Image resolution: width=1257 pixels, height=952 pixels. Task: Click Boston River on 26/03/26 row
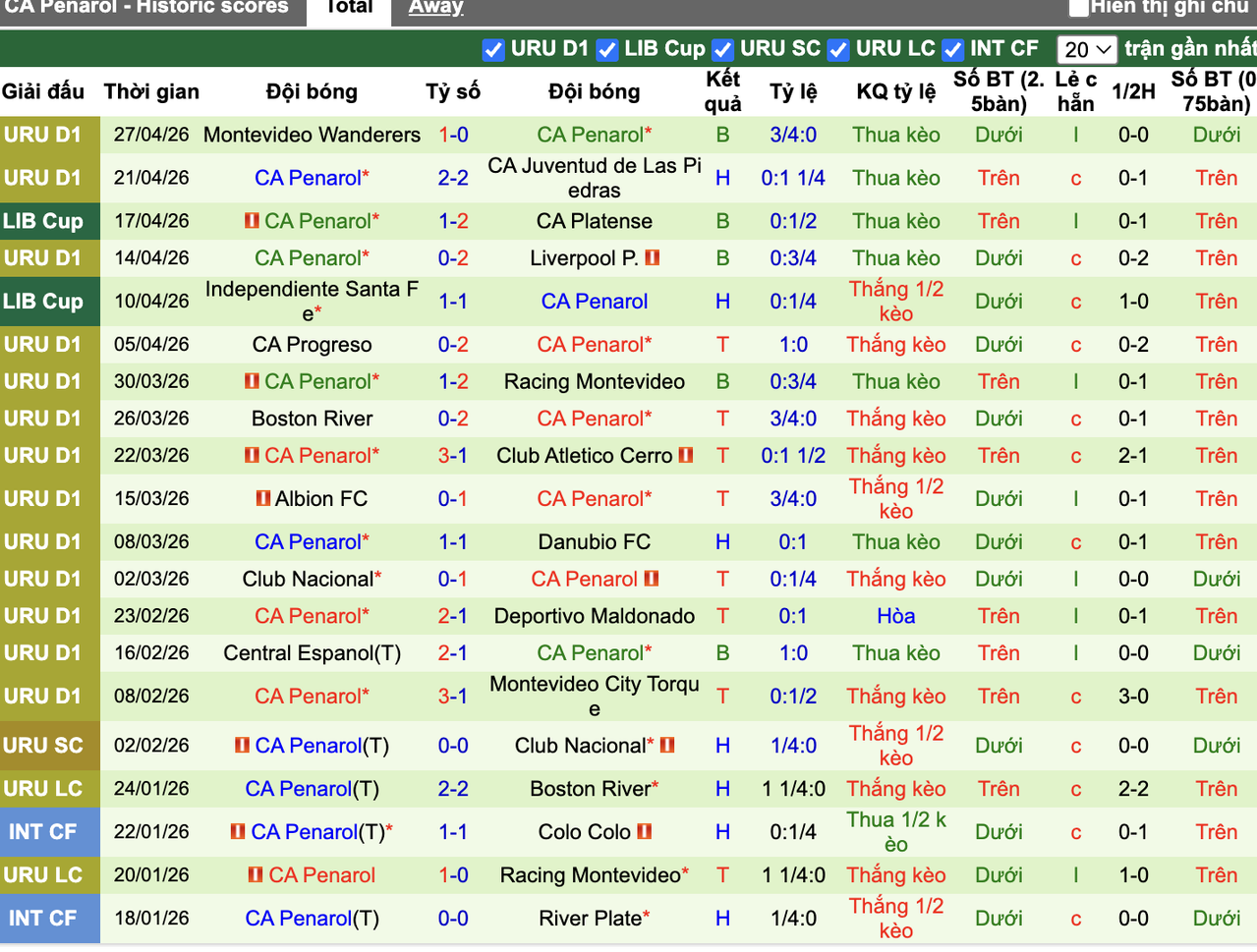coord(312,420)
